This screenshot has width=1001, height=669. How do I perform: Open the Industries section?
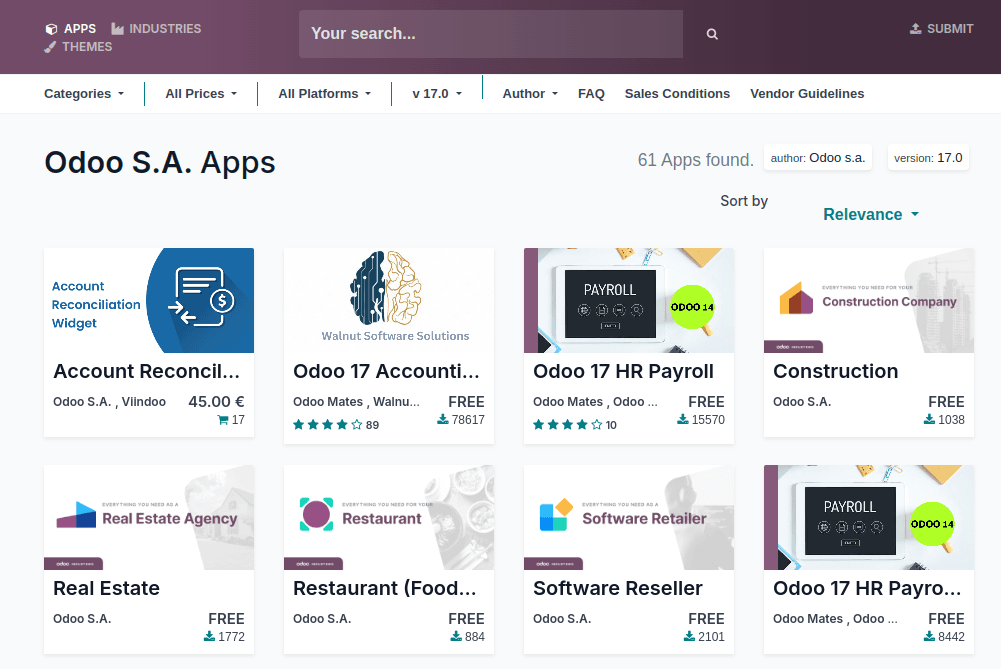click(156, 29)
